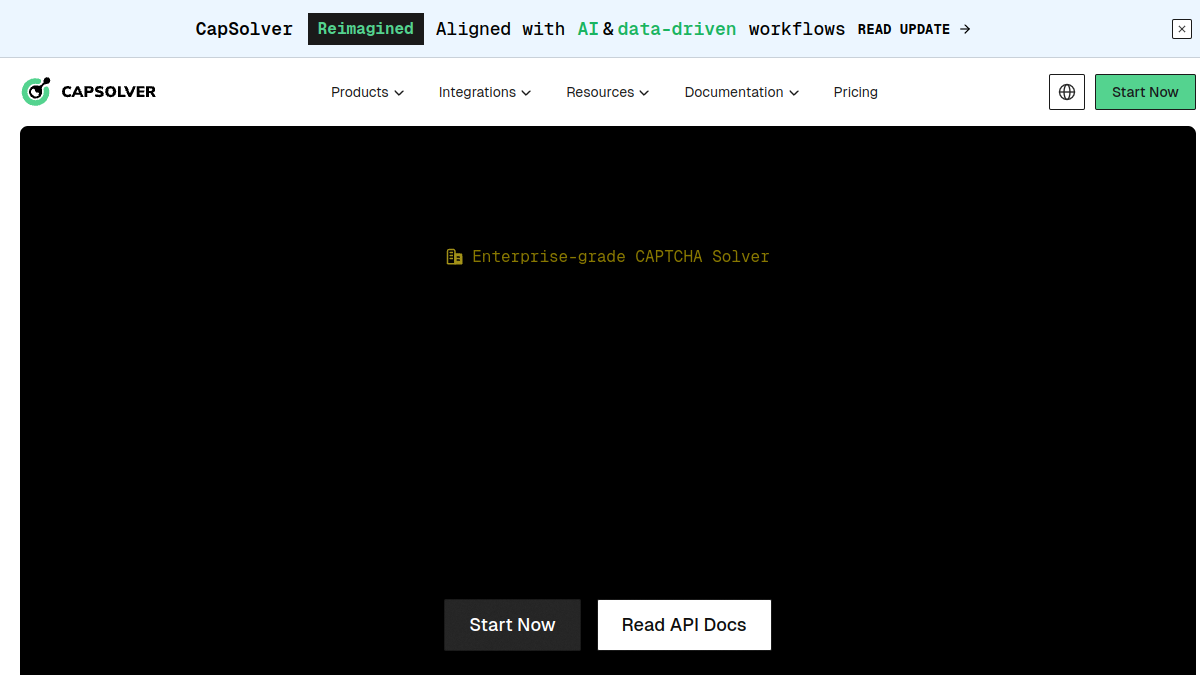Dismiss the announcement banner with X

pyautogui.click(x=1182, y=29)
